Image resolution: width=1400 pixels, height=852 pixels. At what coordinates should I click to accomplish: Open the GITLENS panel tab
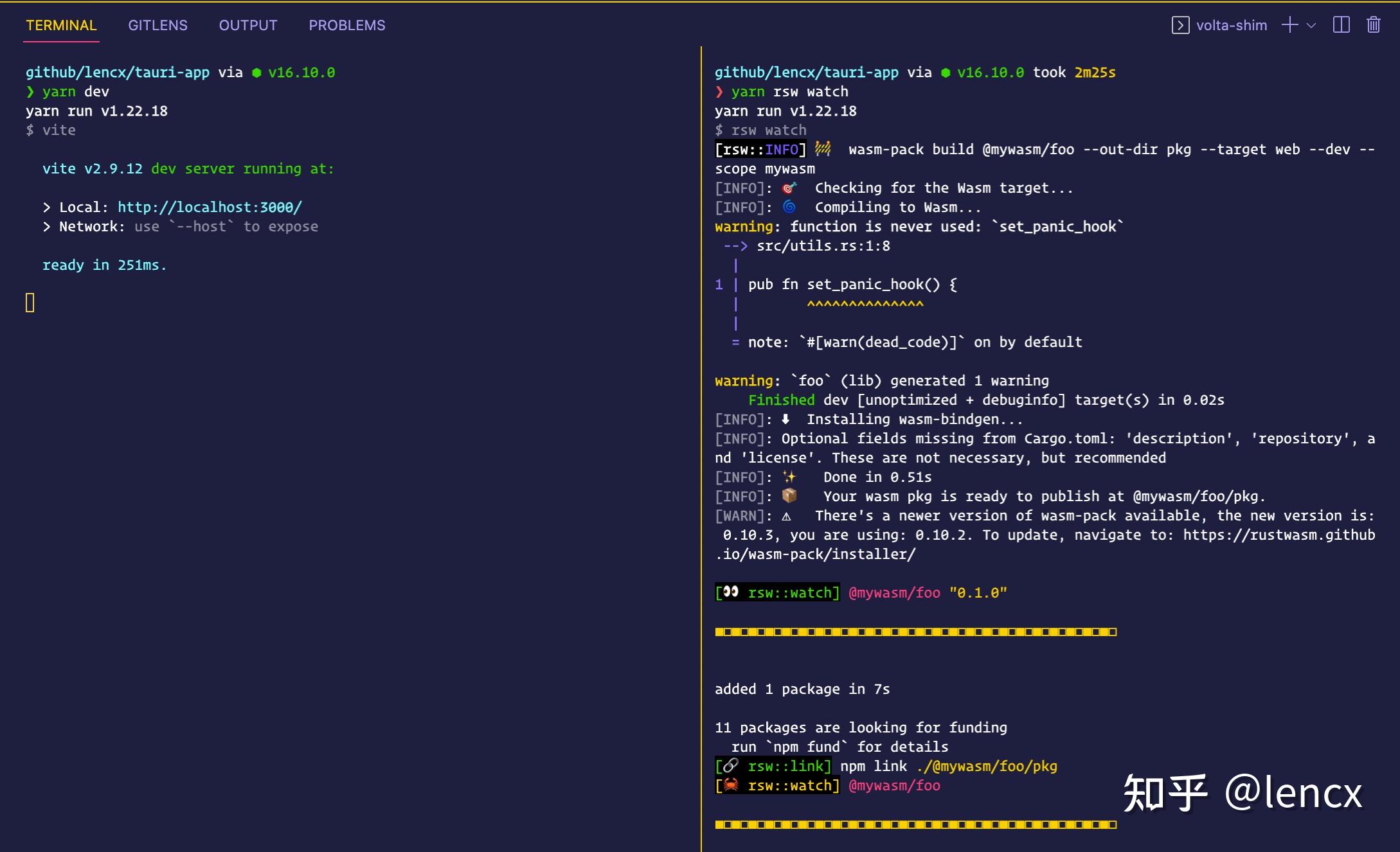(157, 25)
